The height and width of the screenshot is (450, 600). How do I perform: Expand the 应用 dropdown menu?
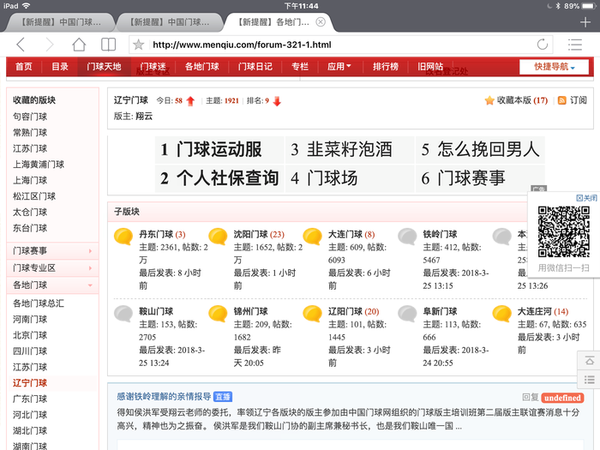pyautogui.click(x=339, y=67)
